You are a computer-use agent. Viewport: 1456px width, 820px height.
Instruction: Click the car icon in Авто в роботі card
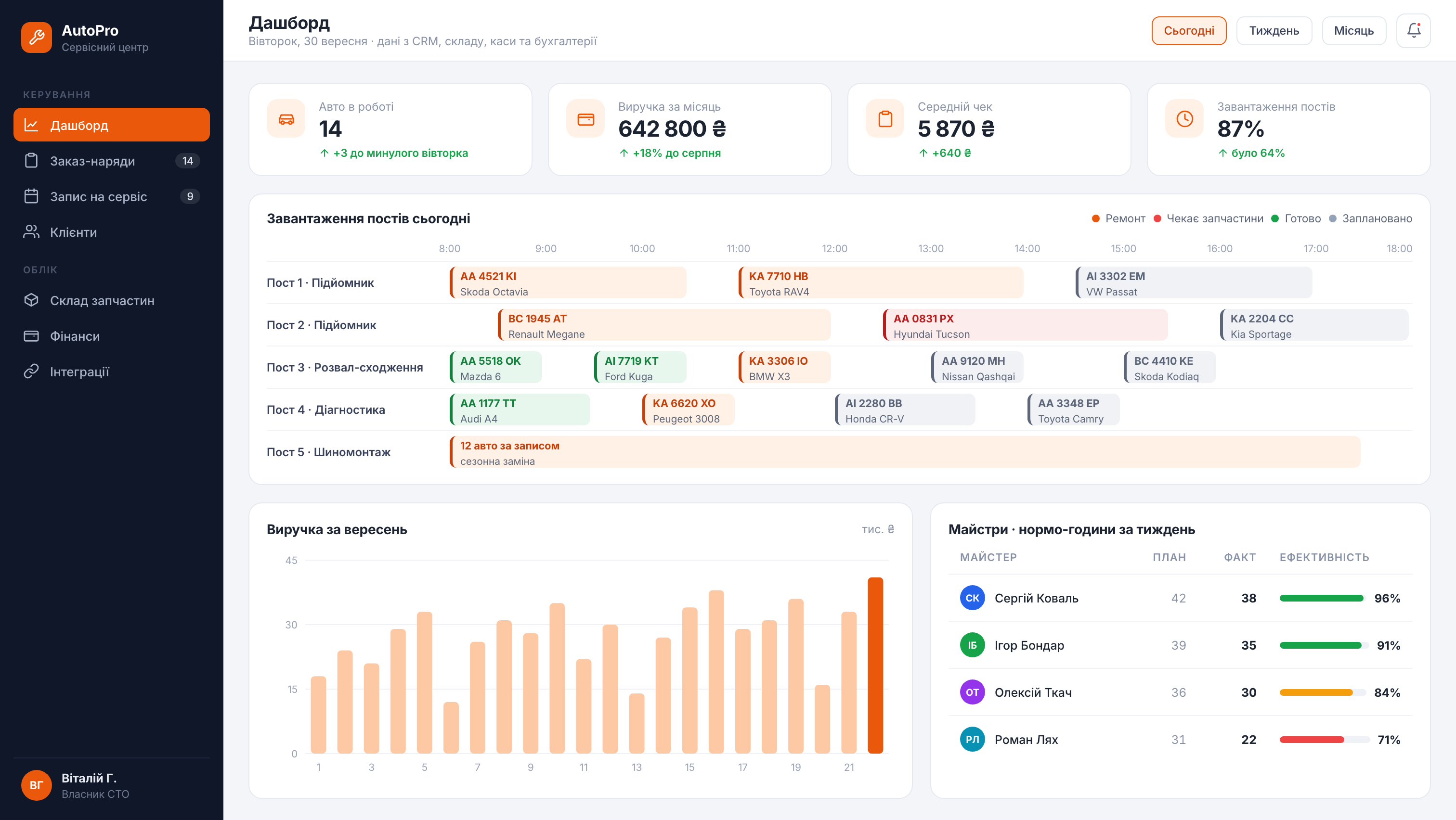pyautogui.click(x=286, y=119)
